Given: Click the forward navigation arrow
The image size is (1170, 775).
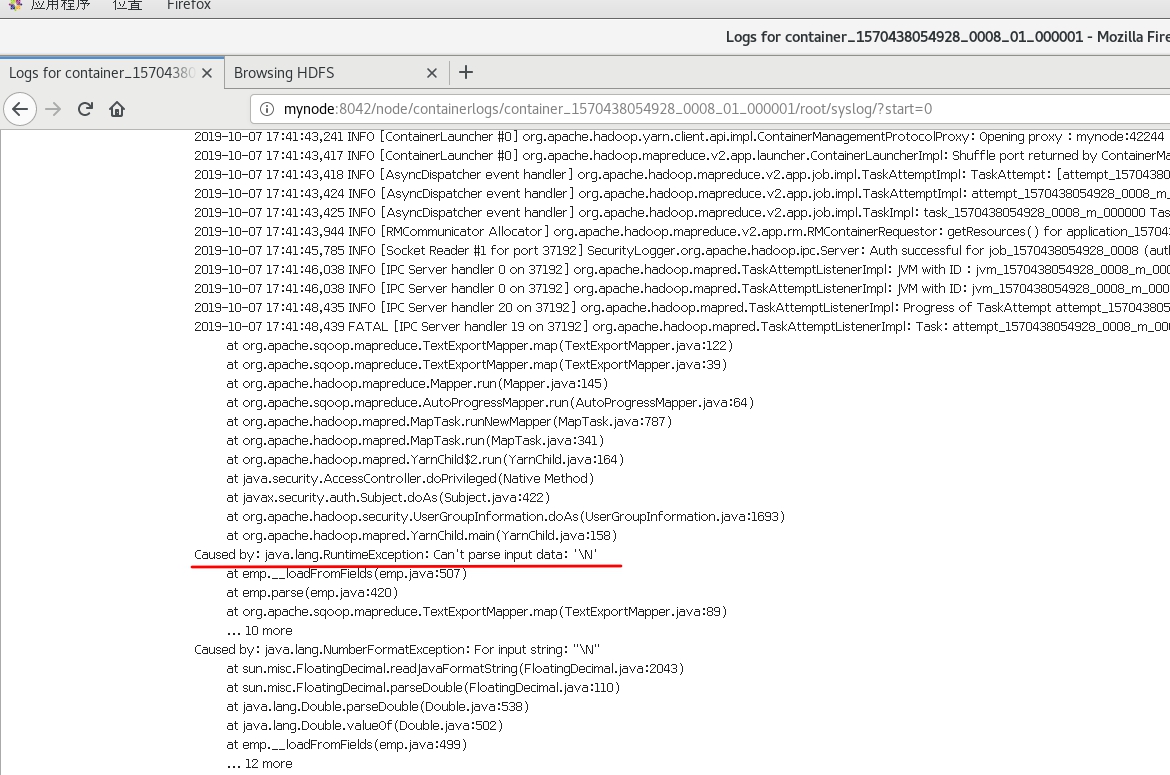Looking at the screenshot, I should coord(52,109).
